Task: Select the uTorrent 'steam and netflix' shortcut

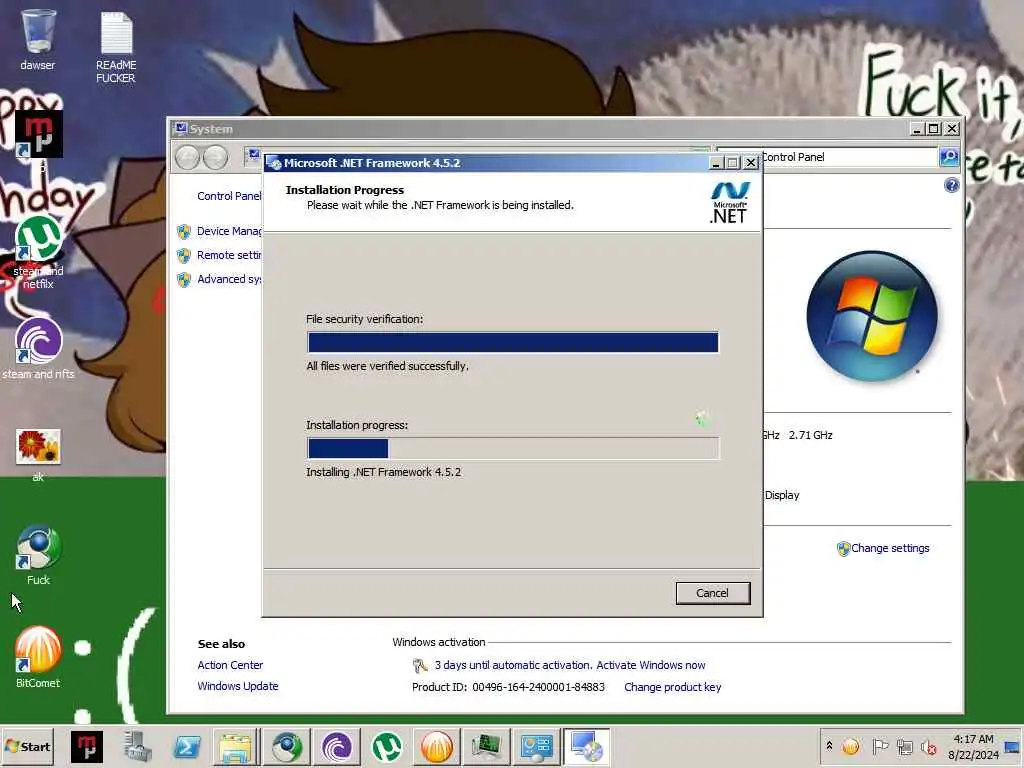Action: tap(39, 252)
